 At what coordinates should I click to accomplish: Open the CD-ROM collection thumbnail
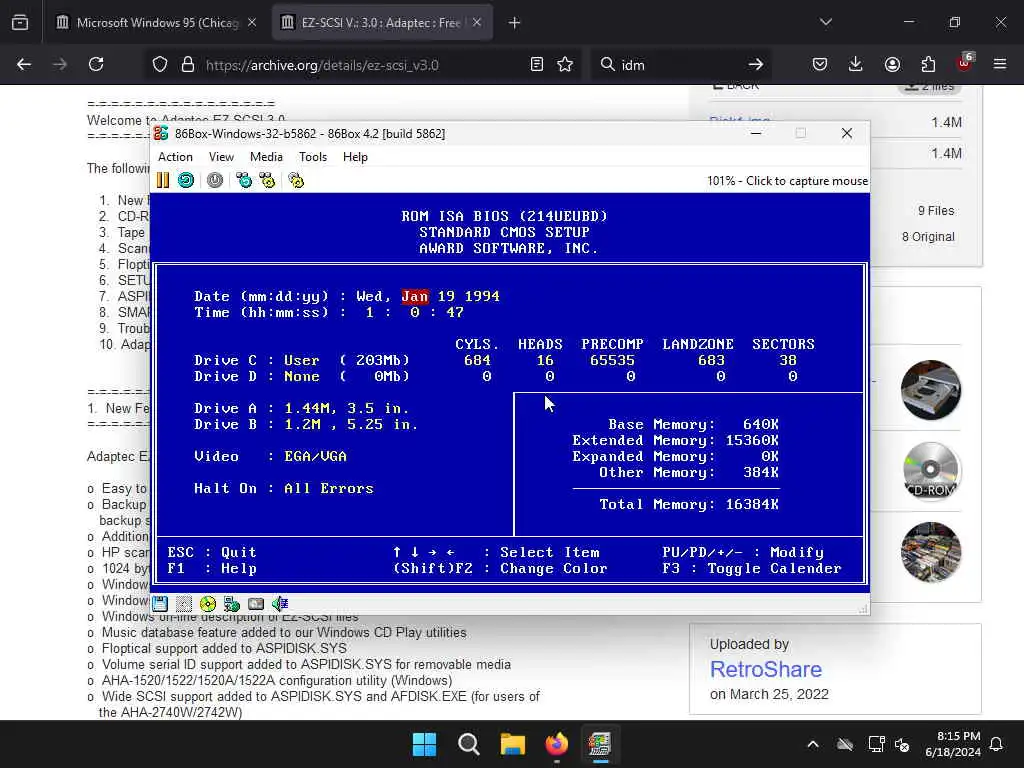point(931,471)
